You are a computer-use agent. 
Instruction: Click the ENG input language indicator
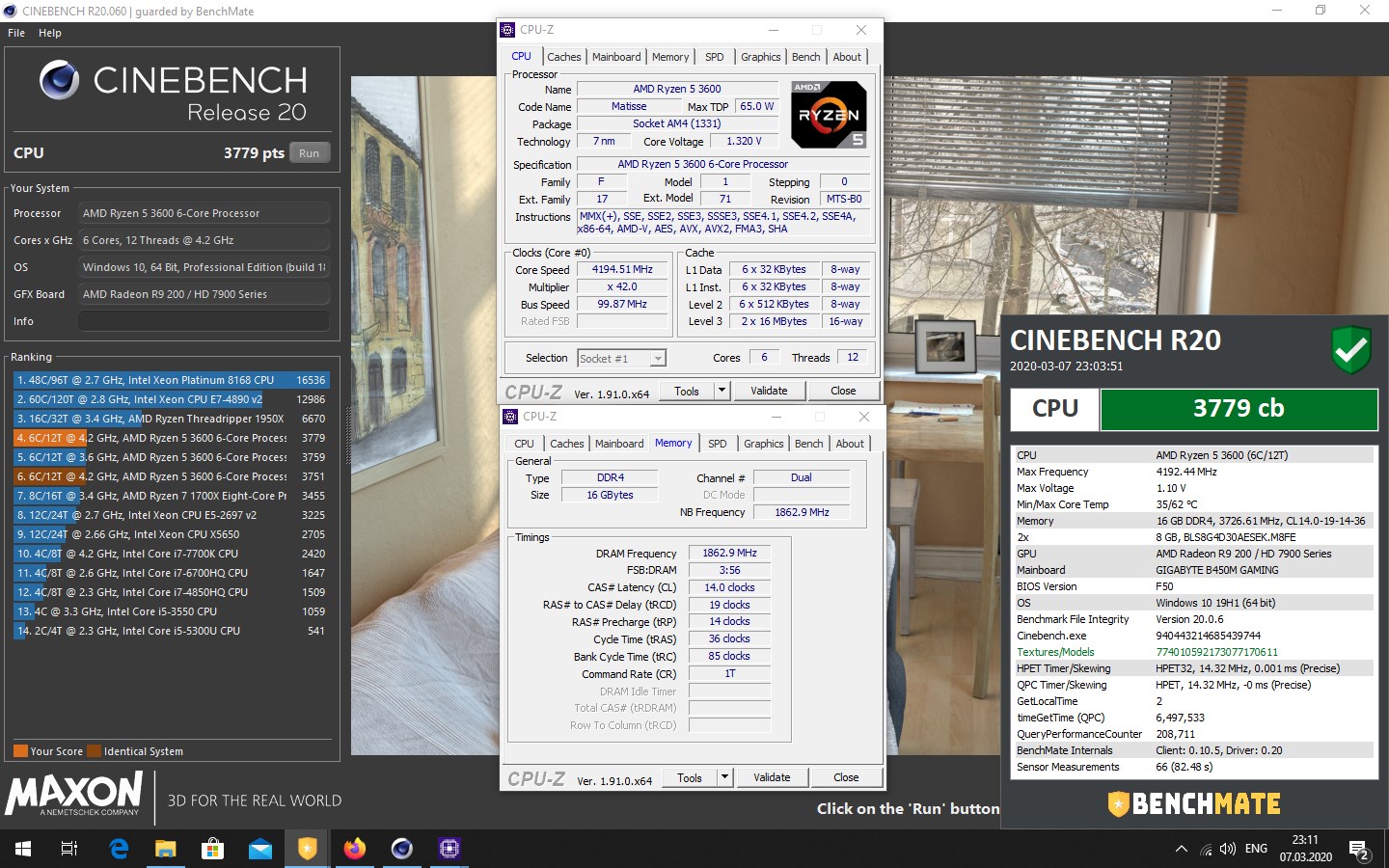point(1256,849)
